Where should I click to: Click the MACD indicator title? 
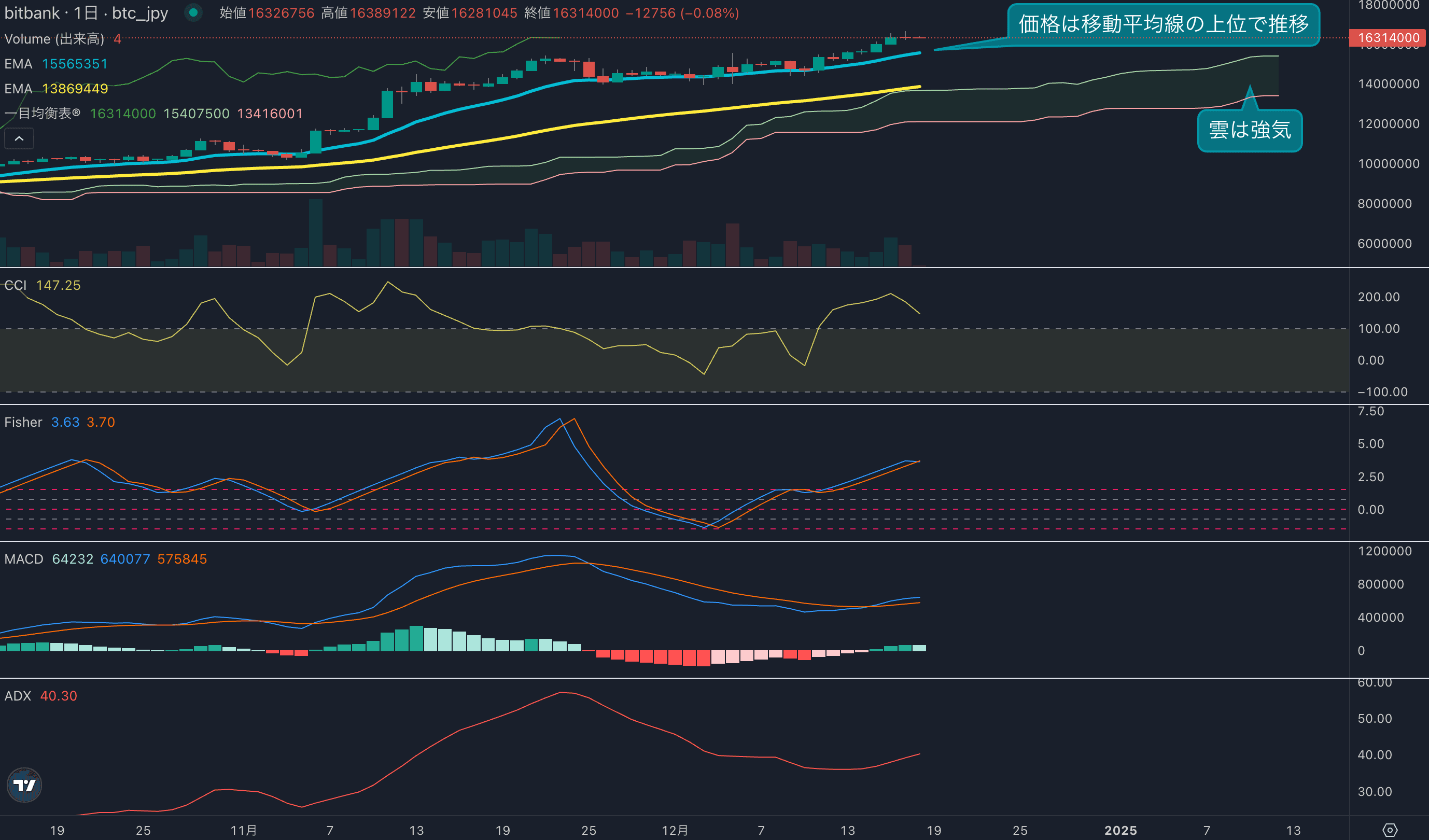[x=24, y=558]
